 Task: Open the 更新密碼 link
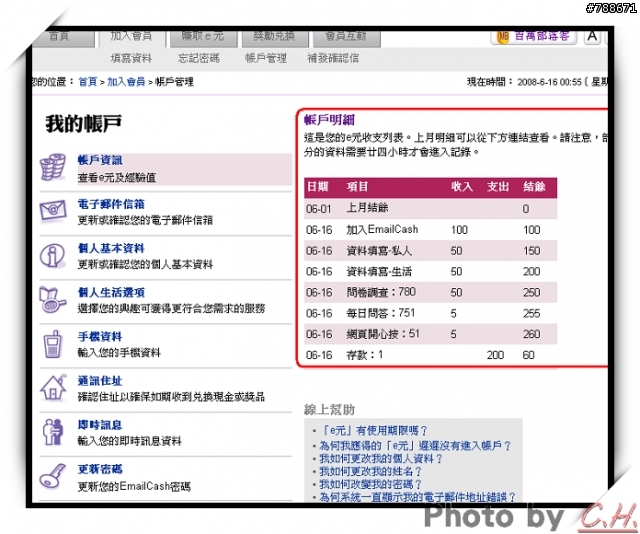point(100,469)
